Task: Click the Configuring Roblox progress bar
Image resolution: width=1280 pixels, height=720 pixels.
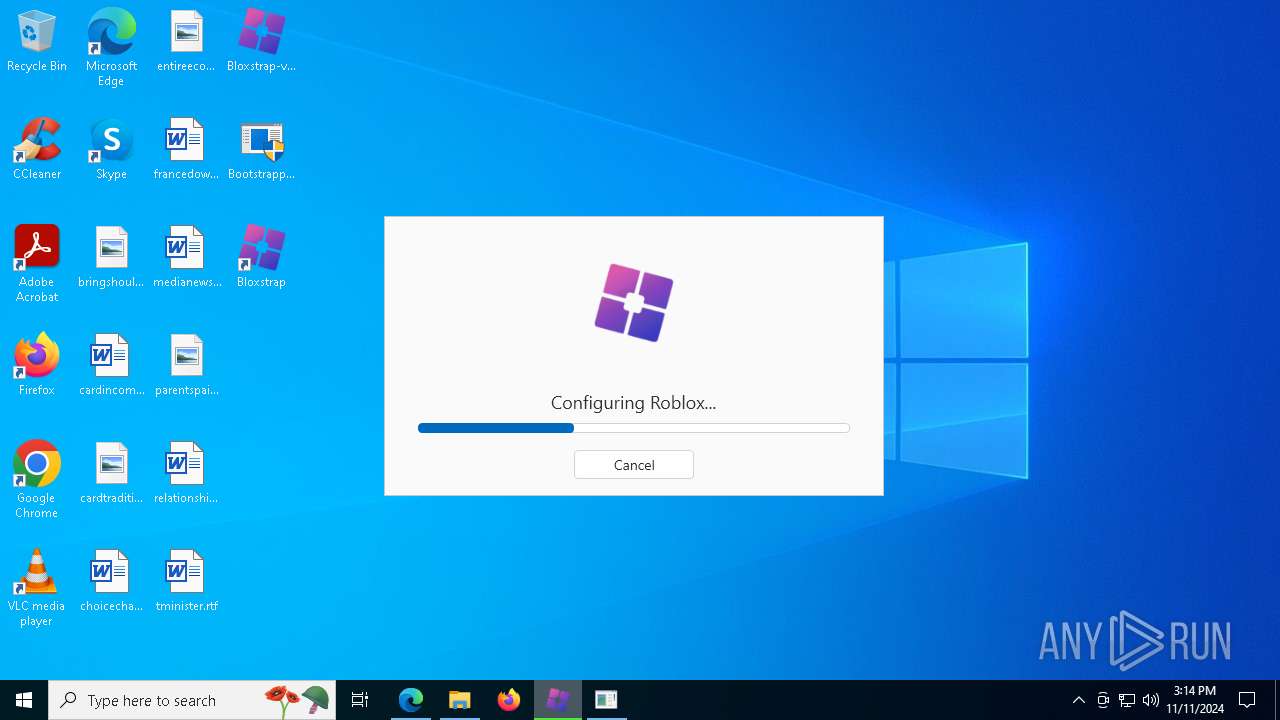Action: (633, 428)
